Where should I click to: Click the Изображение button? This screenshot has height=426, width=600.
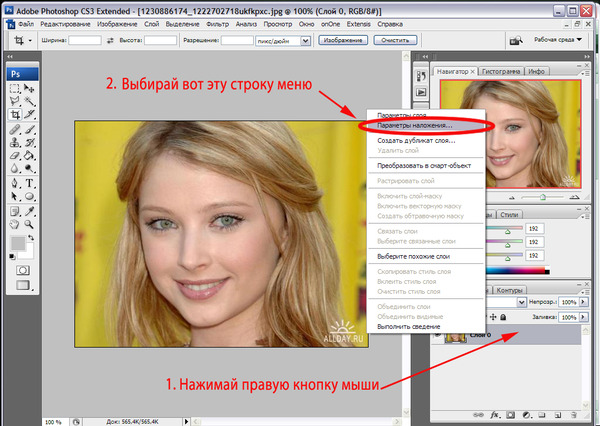pos(343,40)
